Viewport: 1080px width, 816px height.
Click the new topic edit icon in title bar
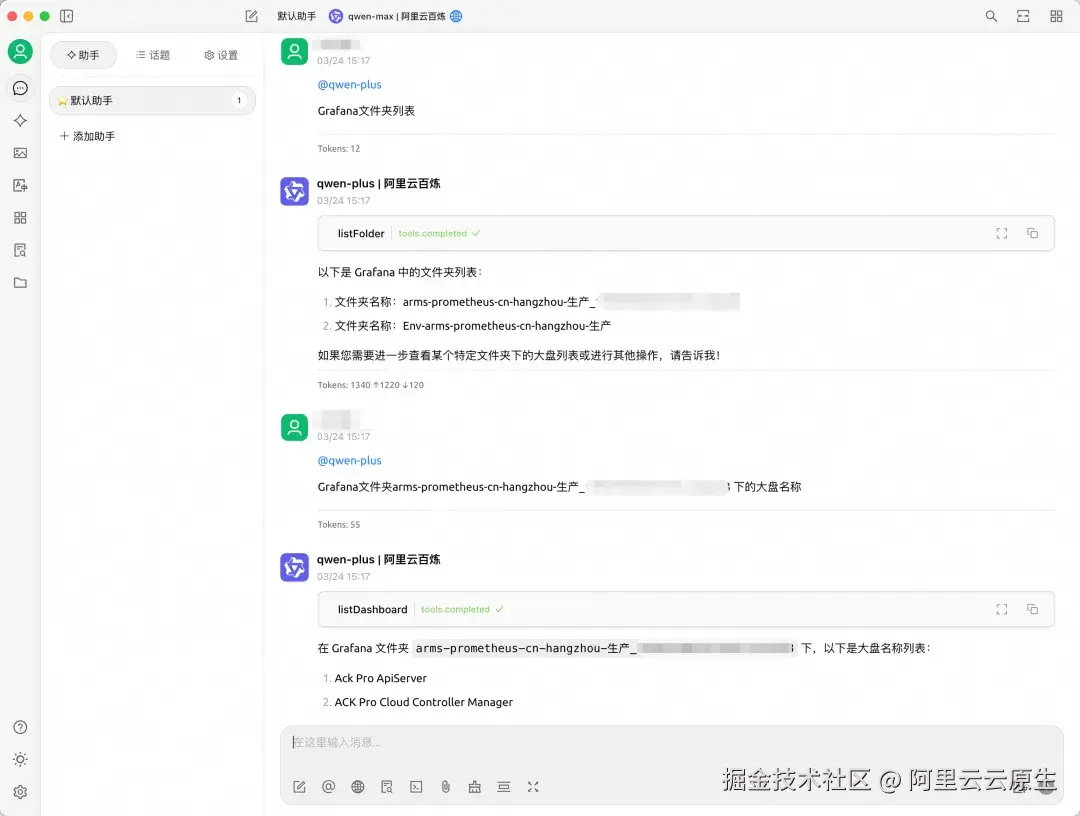(x=251, y=16)
